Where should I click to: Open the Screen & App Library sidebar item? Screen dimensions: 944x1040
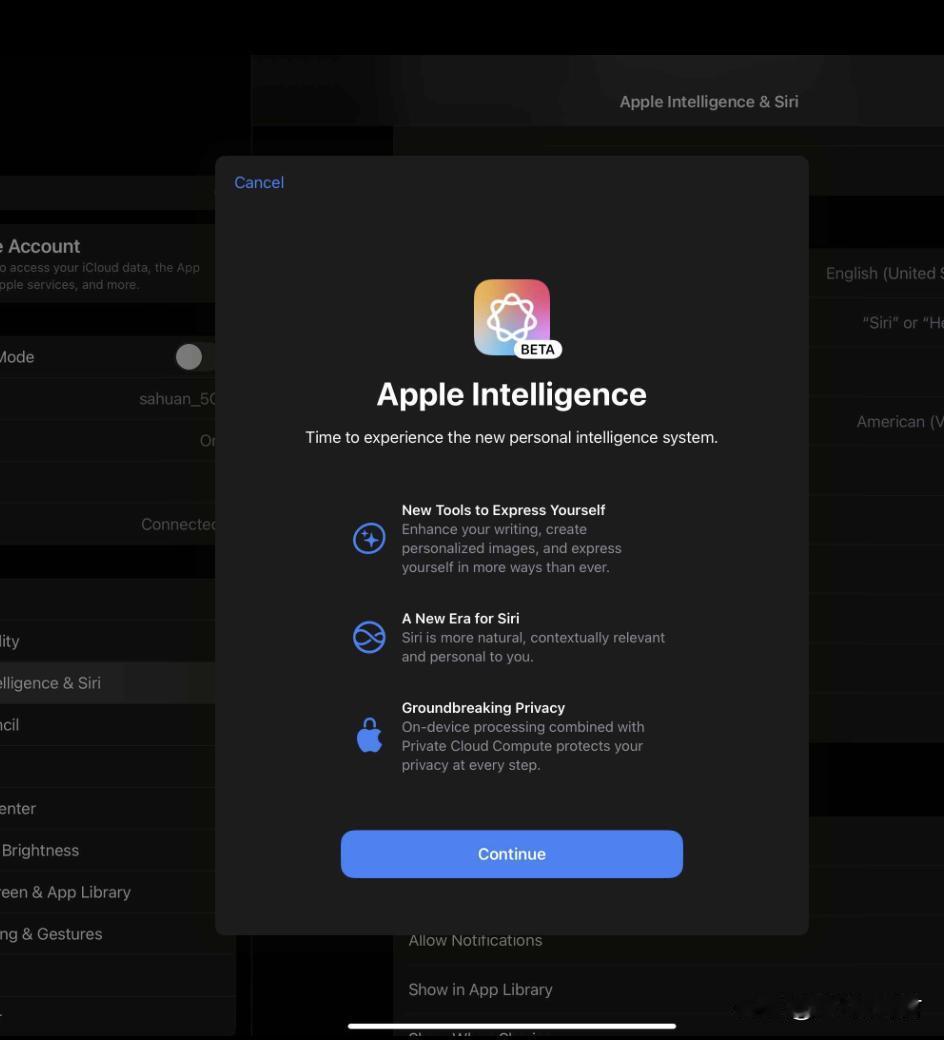coord(107,892)
